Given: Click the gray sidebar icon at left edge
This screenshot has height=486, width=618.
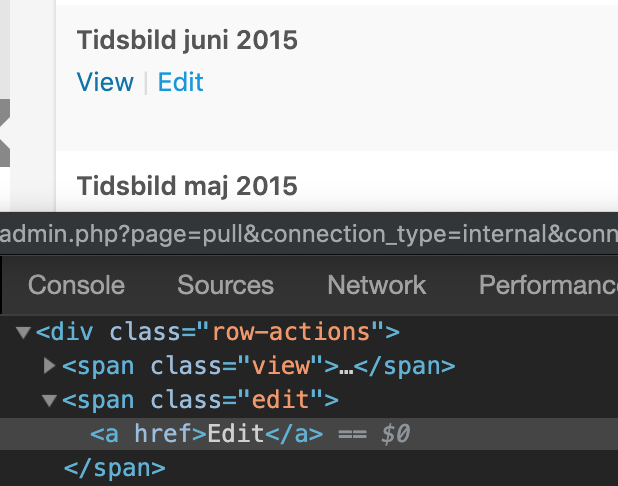Looking at the screenshot, I should tap(5, 133).
